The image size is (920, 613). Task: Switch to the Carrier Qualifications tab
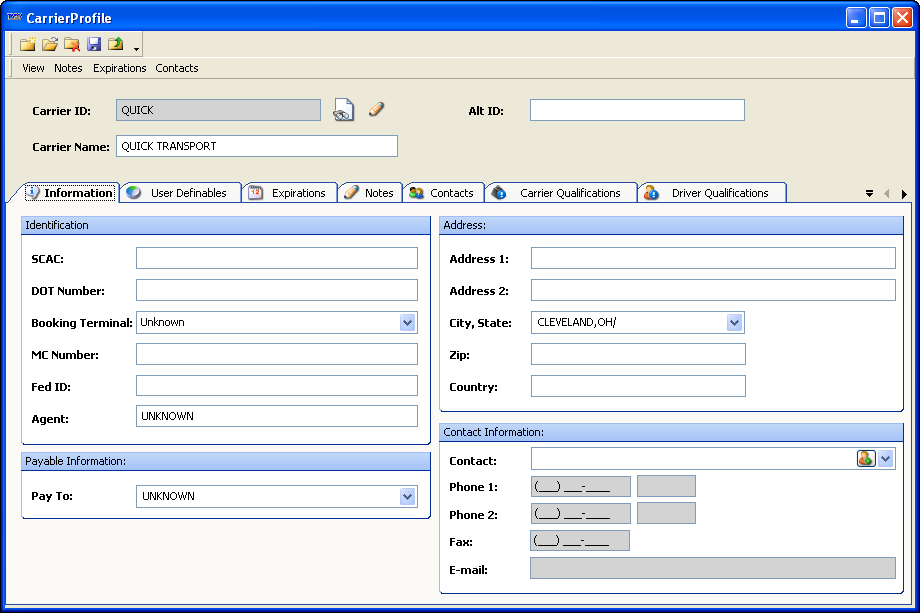click(569, 193)
